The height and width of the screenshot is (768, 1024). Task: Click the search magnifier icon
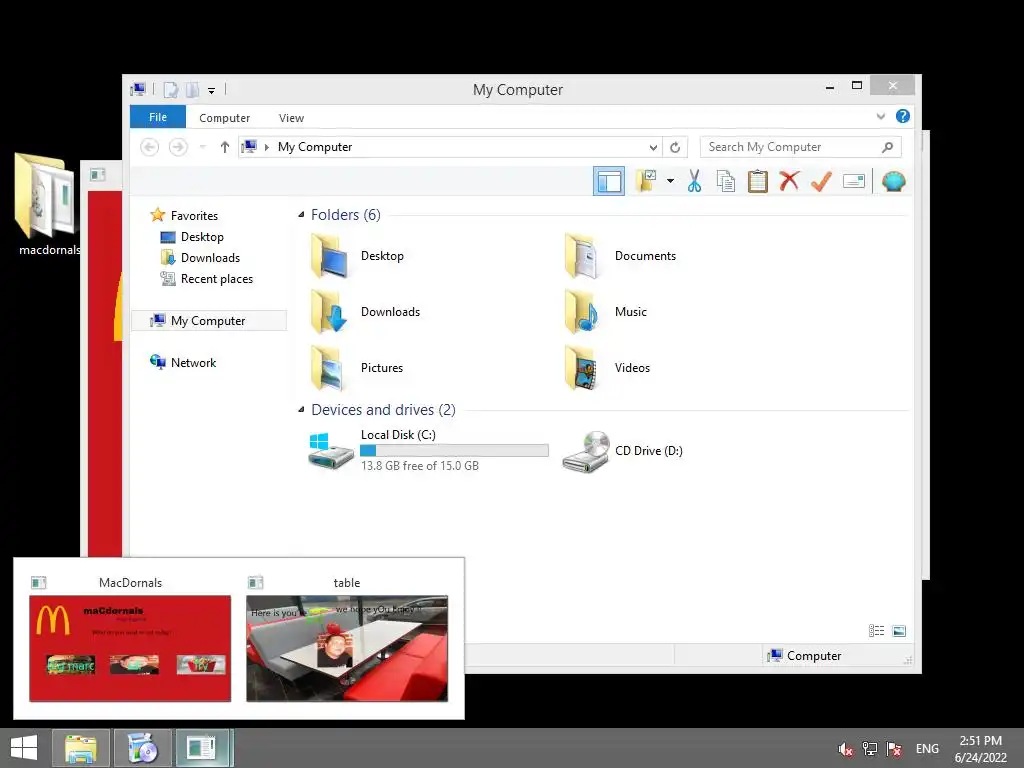point(887,147)
